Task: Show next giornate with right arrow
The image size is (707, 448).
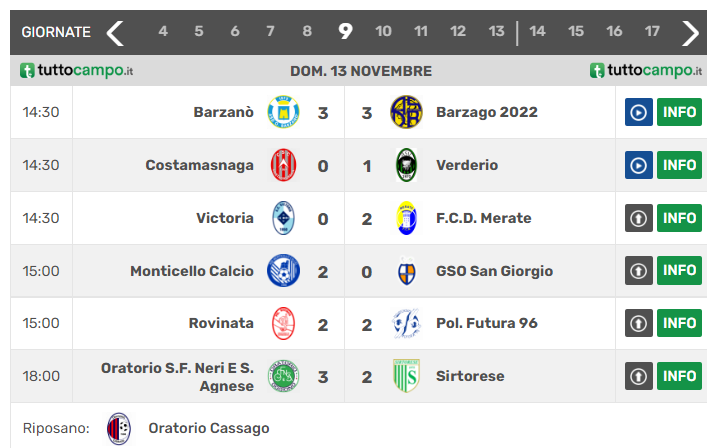Action: pyautogui.click(x=690, y=32)
